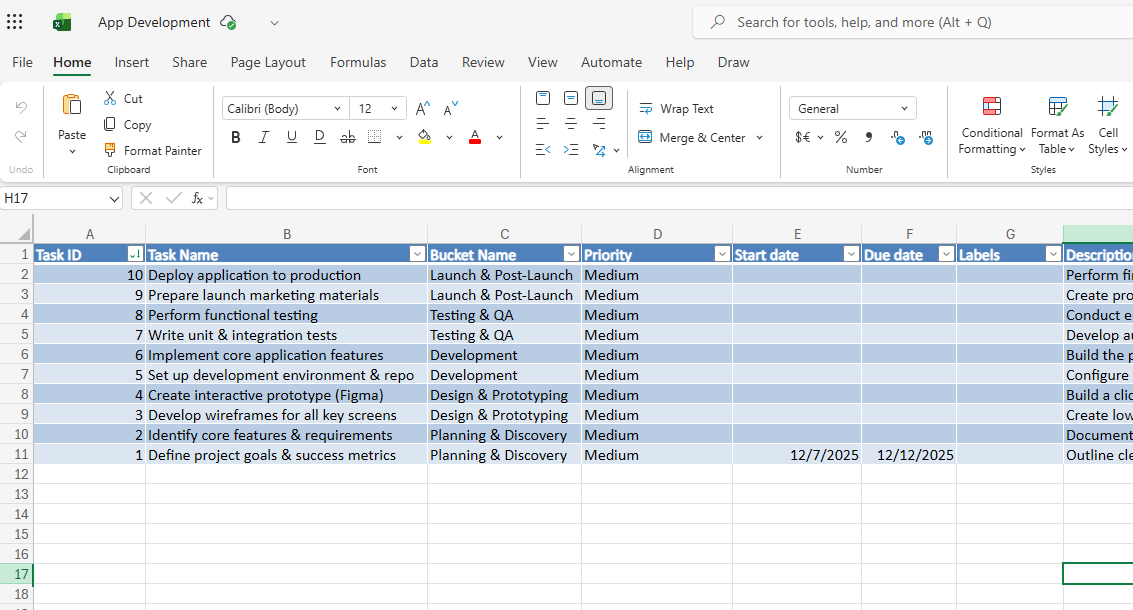1133x610 pixels.
Task: Toggle bold formatting in Font group
Action: [236, 137]
